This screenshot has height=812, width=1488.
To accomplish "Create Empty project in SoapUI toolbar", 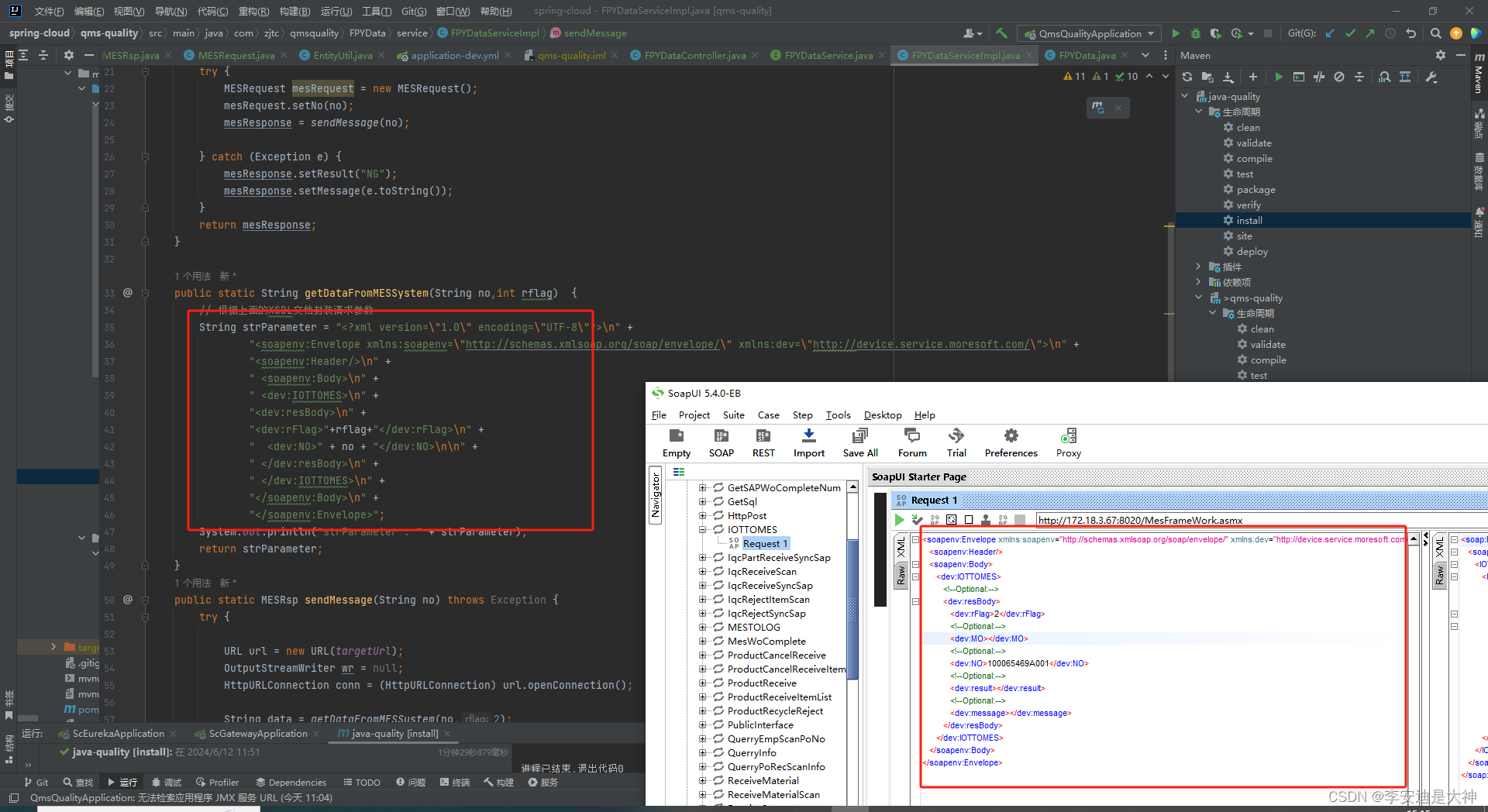I will tap(677, 443).
